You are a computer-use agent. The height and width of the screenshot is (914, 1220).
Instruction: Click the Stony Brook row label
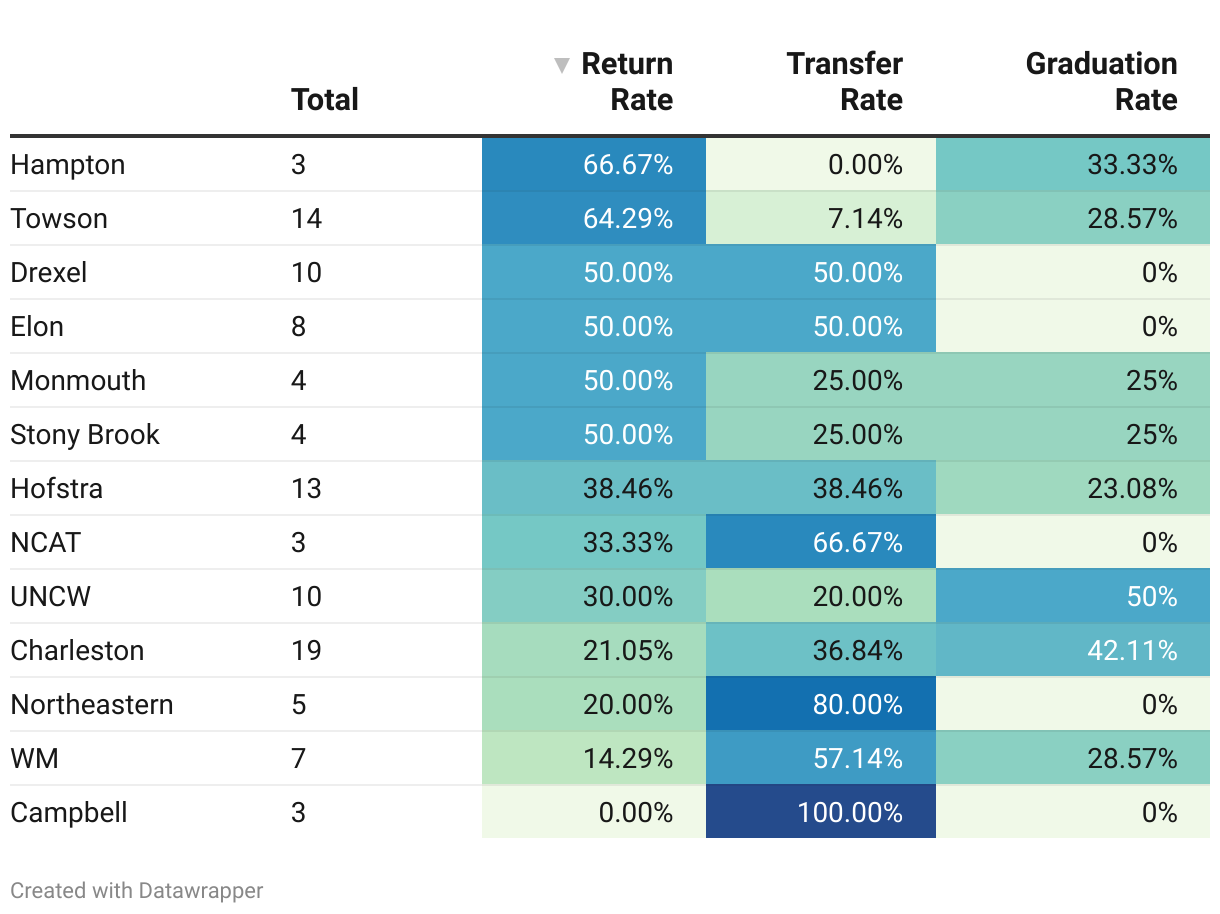[85, 434]
